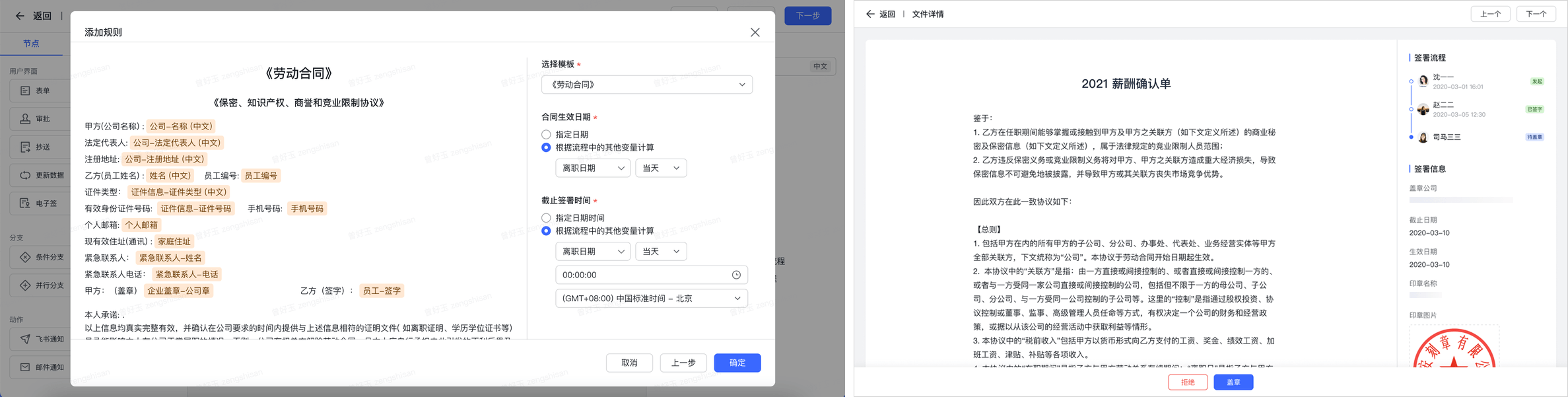Select the 抄送 CC node icon

click(x=25, y=147)
